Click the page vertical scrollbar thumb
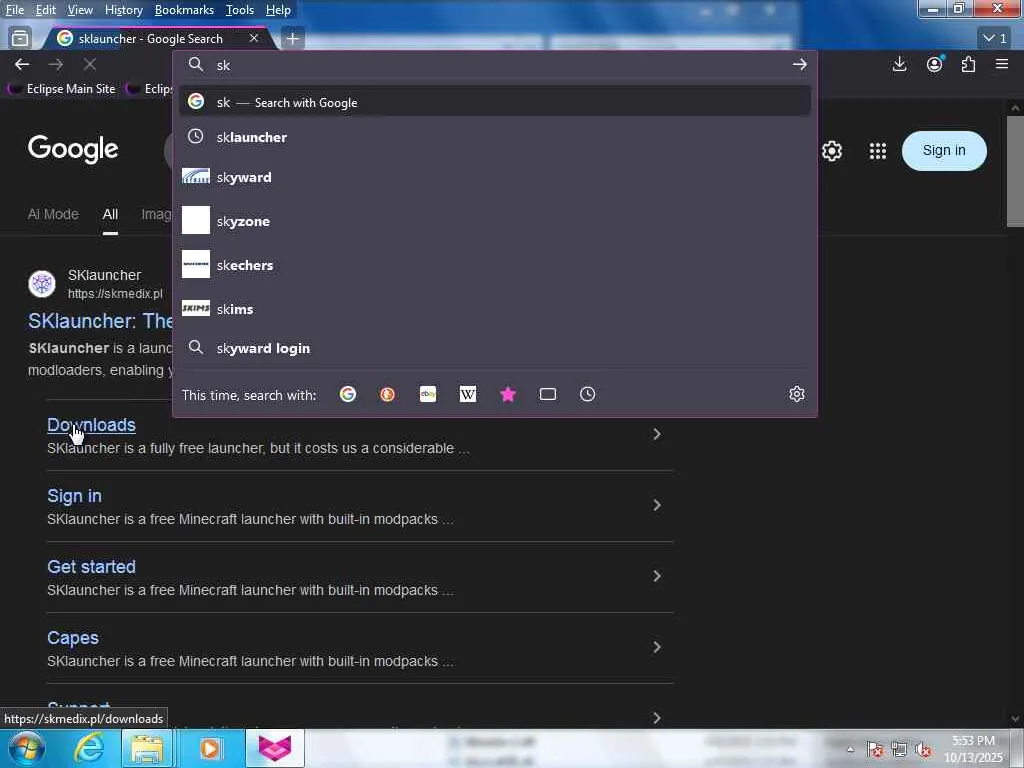1024x768 pixels. [x=1015, y=171]
